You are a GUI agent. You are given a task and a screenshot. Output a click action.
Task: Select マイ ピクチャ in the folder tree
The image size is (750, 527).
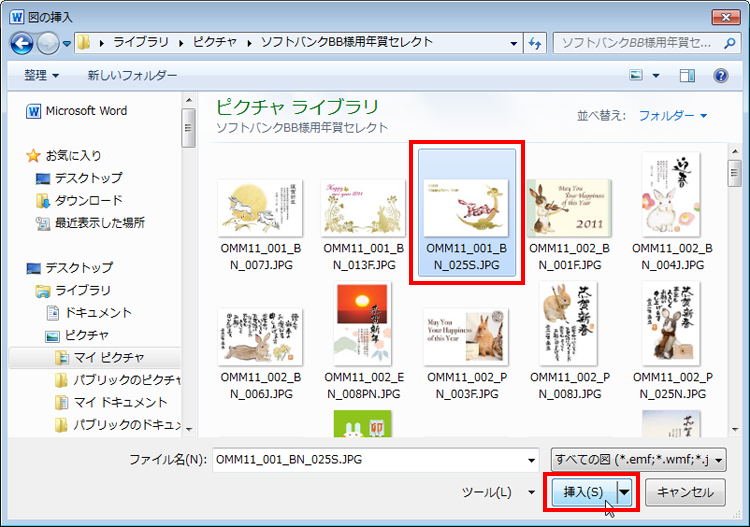99,358
